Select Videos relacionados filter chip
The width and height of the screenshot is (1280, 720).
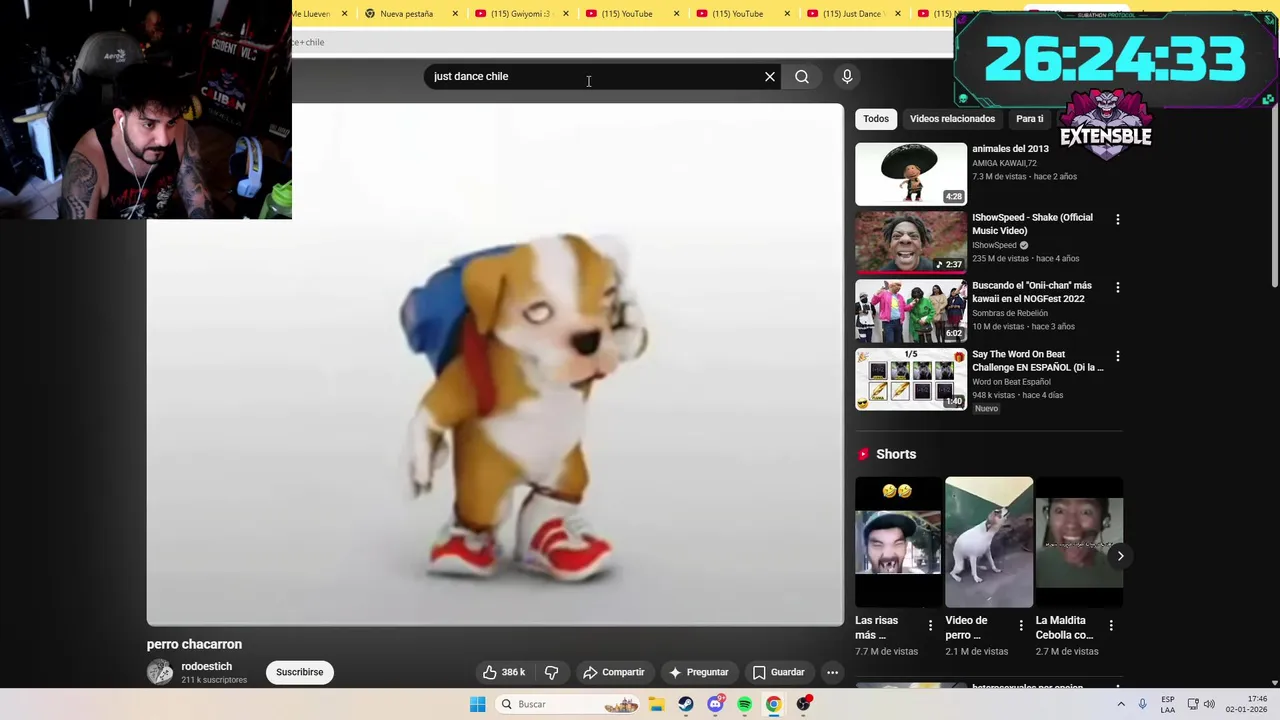pos(952,119)
